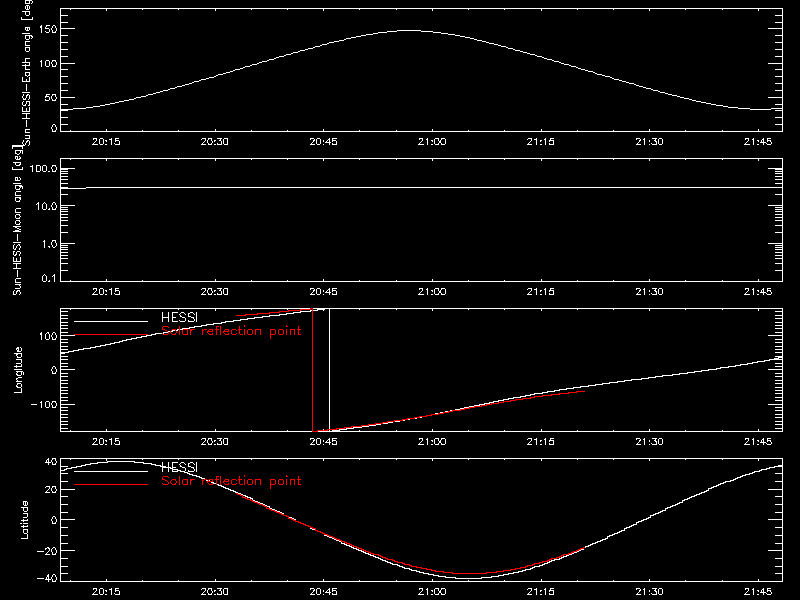Image resolution: width=800 pixels, height=600 pixels.
Task: Click 20:30 time label under Moon angle plot
Action: (214, 292)
